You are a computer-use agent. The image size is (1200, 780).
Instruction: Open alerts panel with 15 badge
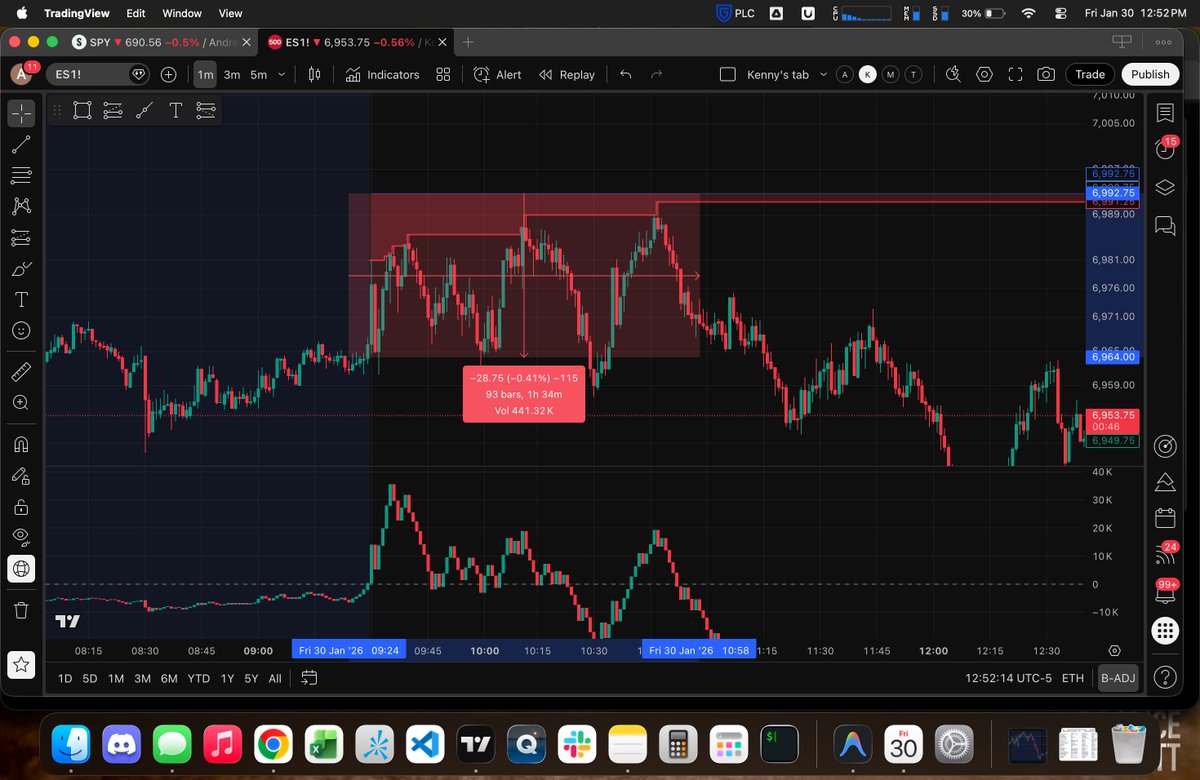[x=1165, y=150]
